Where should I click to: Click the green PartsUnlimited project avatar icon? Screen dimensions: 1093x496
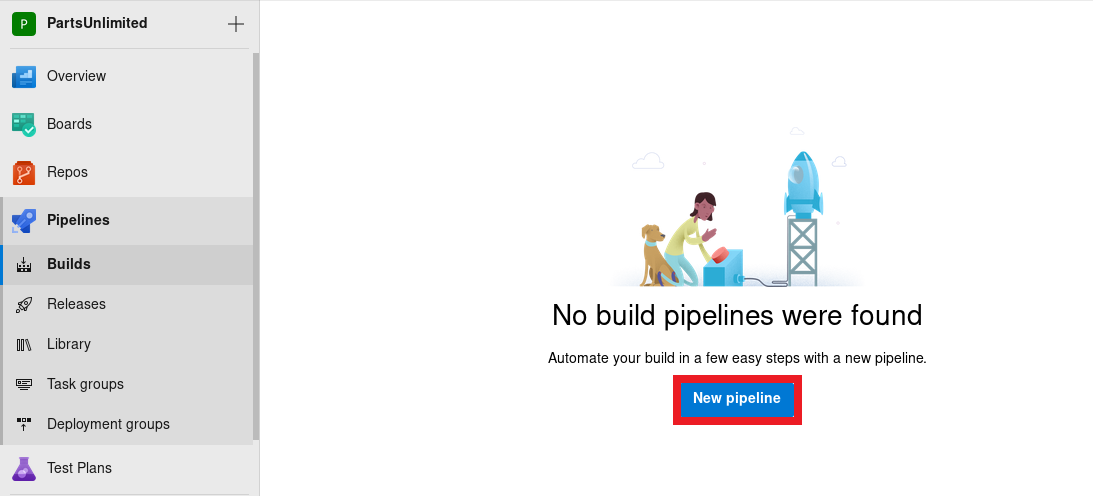pos(24,24)
